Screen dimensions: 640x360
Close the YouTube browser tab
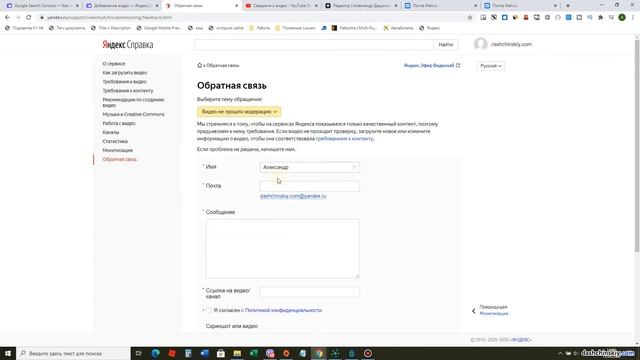pyautogui.click(x=316, y=6)
